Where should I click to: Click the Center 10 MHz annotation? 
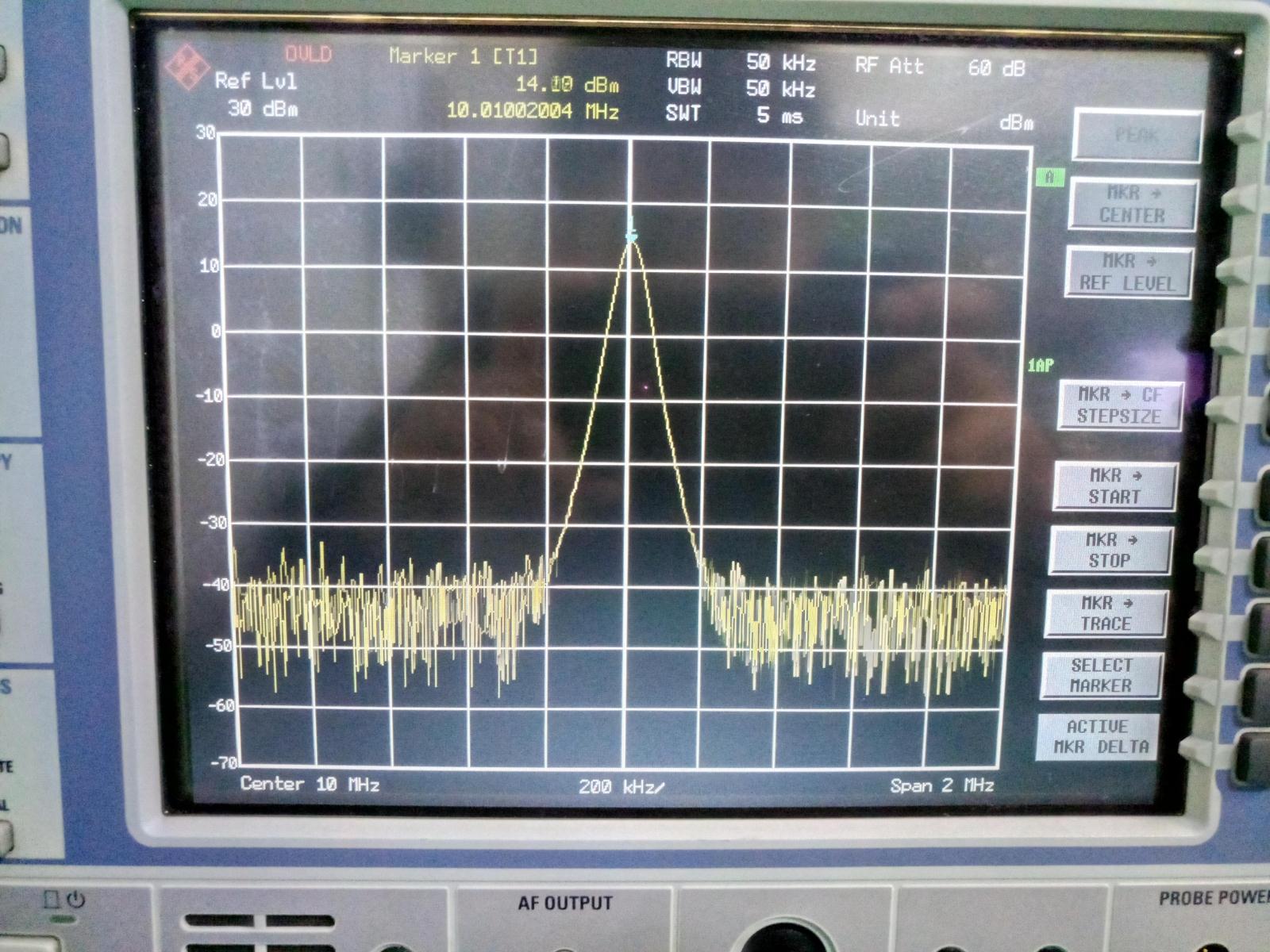pos(309,784)
